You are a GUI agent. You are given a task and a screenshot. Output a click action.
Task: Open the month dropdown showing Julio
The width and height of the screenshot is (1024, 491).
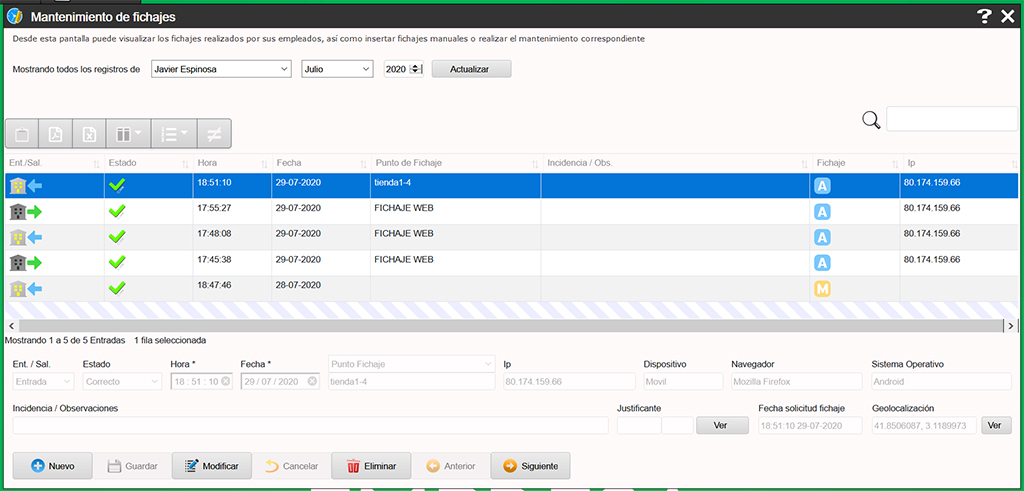337,69
